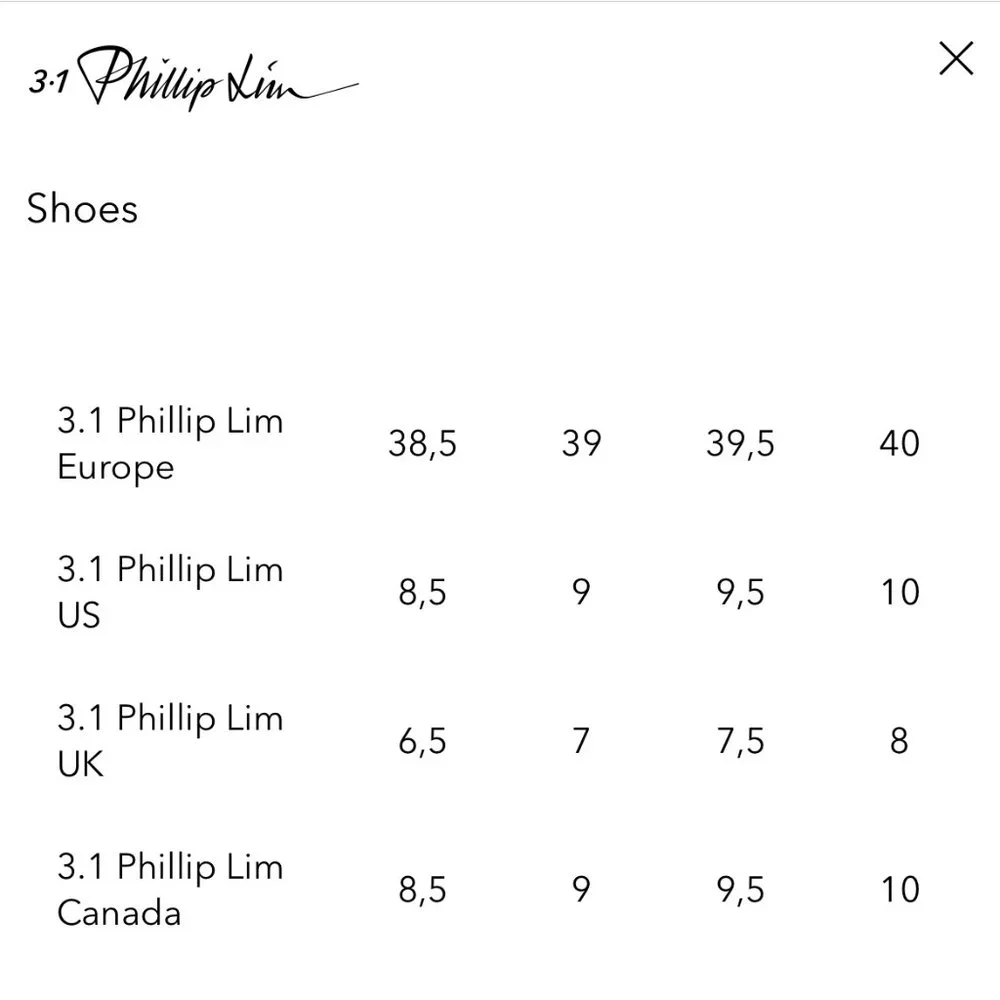Close the size chart overlay

pyautogui.click(x=957, y=58)
